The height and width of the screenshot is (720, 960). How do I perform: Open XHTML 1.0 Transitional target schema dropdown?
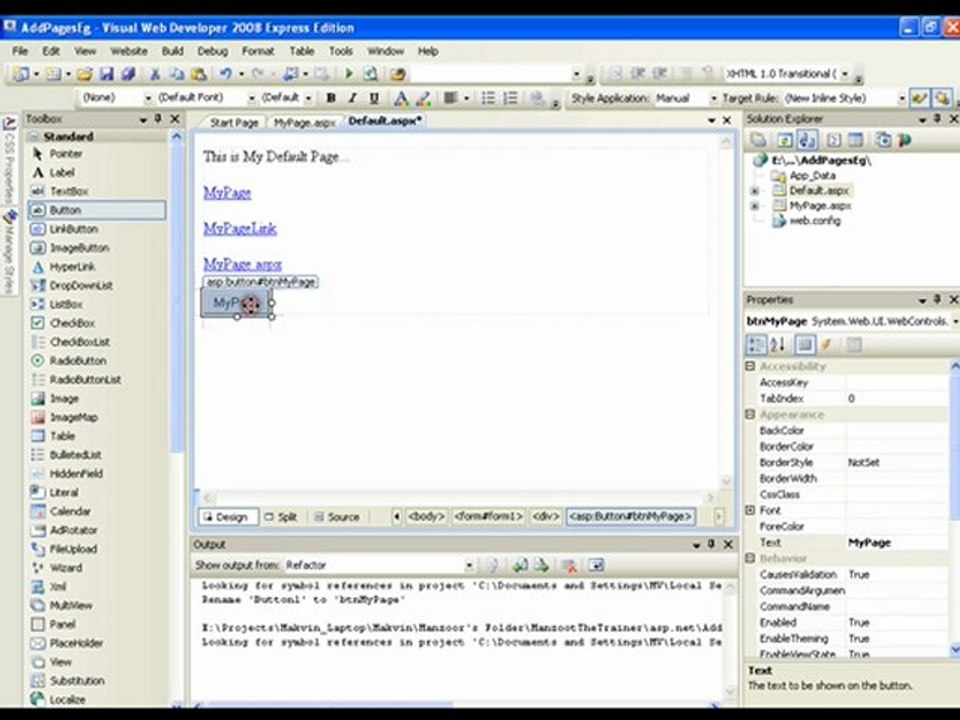pos(845,74)
